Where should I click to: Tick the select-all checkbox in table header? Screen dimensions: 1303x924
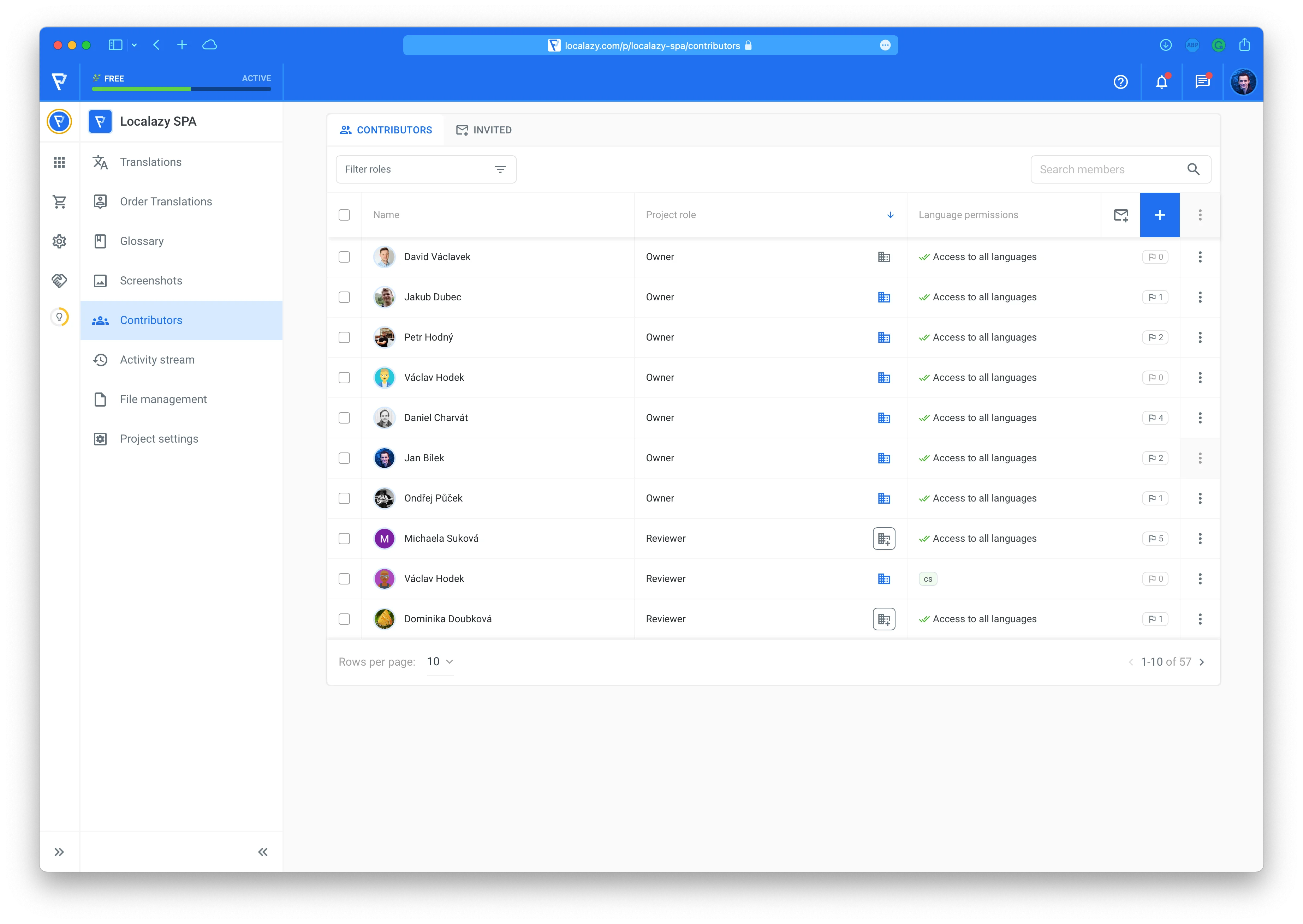coord(344,215)
